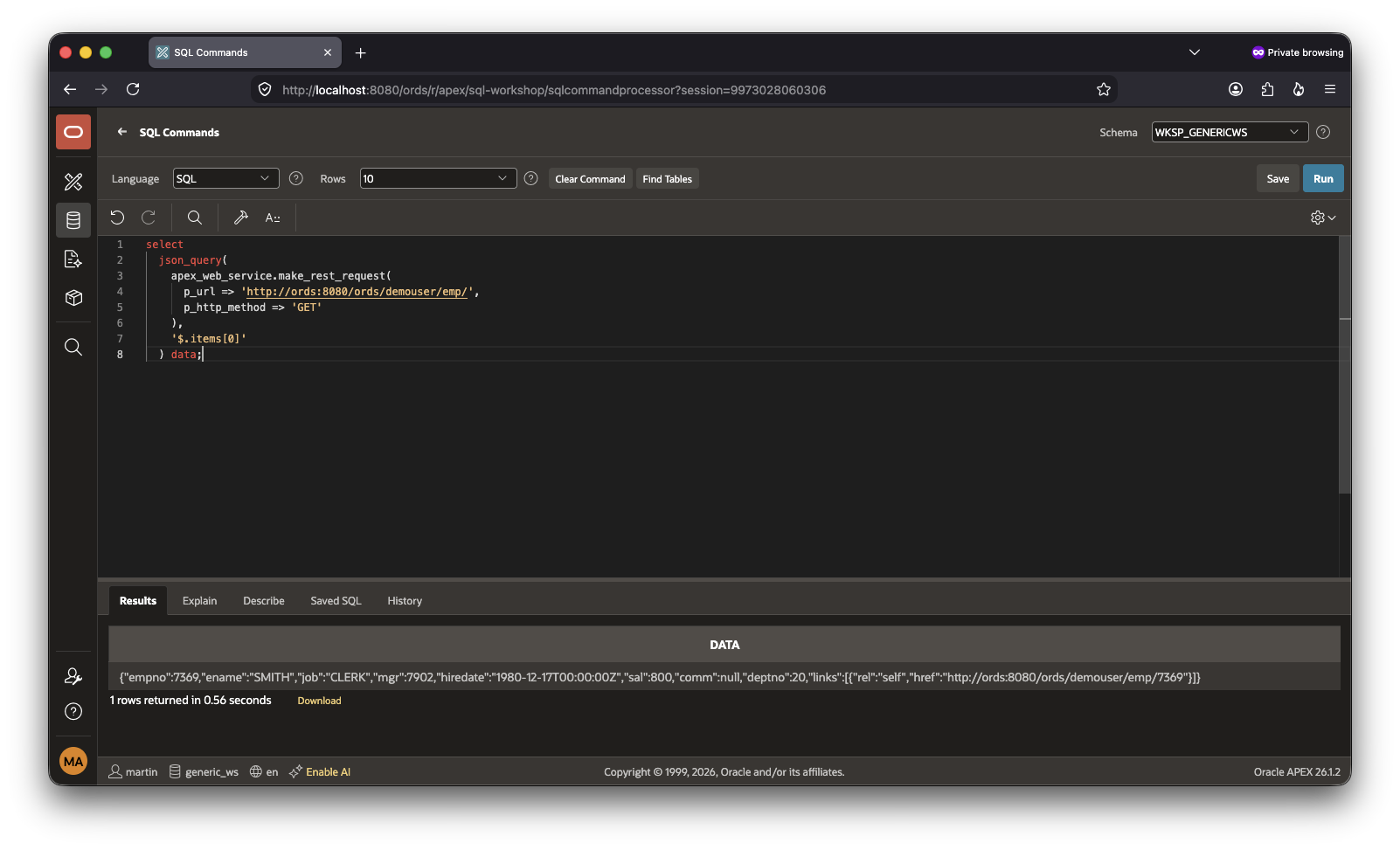Viewport: 1400px width, 850px height.
Task: Click the DATA column header
Action: point(724,645)
